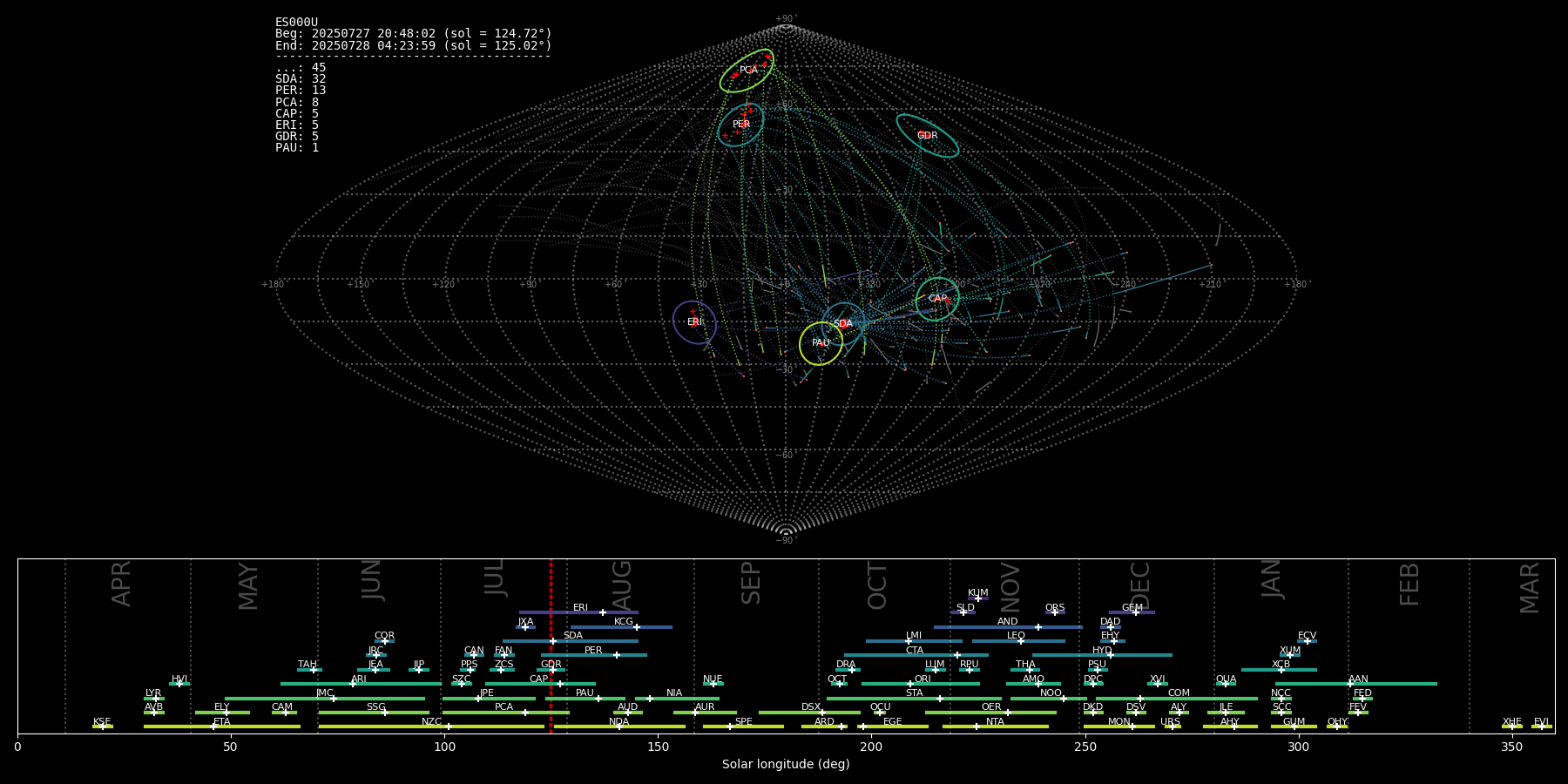
Task: Click the URS shower bar in the timeline
Action: [x=1173, y=727]
